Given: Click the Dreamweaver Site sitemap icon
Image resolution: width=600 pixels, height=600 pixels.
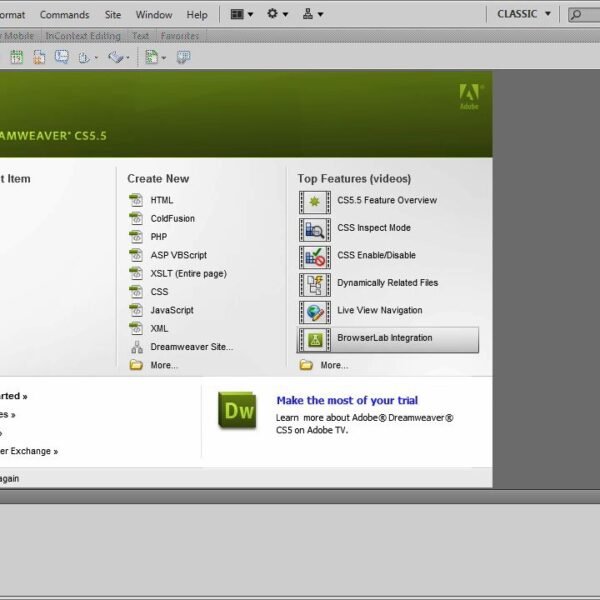Looking at the screenshot, I should (137, 347).
